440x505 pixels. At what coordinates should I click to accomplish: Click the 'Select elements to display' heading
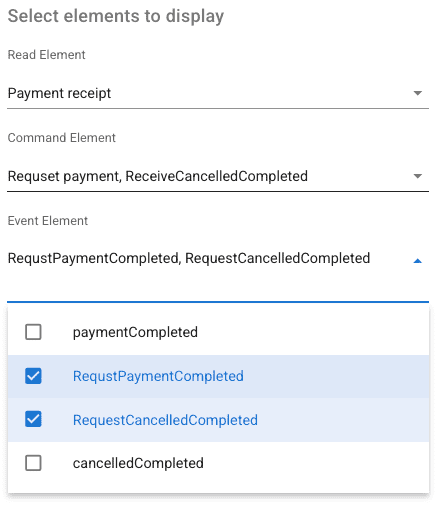(x=116, y=16)
